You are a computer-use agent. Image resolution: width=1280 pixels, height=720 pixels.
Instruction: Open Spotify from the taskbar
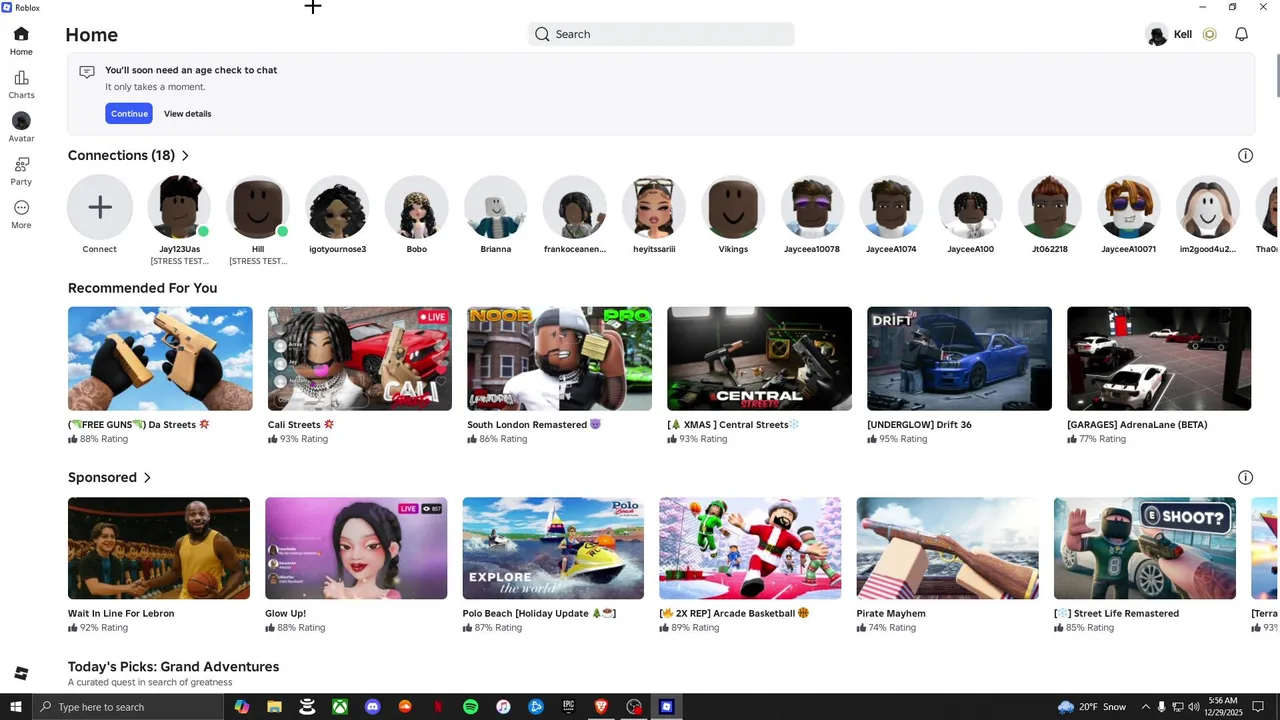coord(470,707)
